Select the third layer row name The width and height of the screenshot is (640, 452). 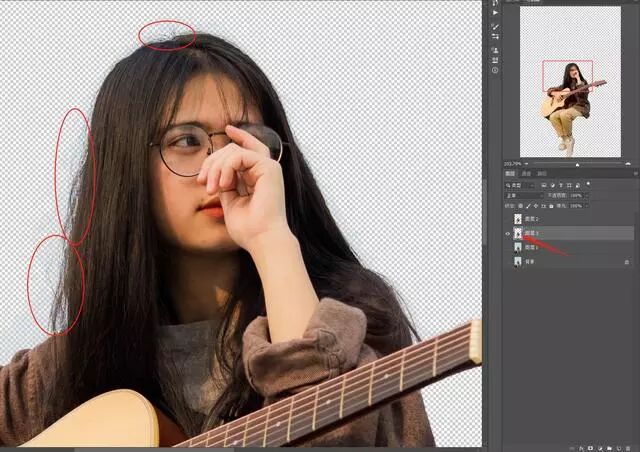[x=531, y=247]
